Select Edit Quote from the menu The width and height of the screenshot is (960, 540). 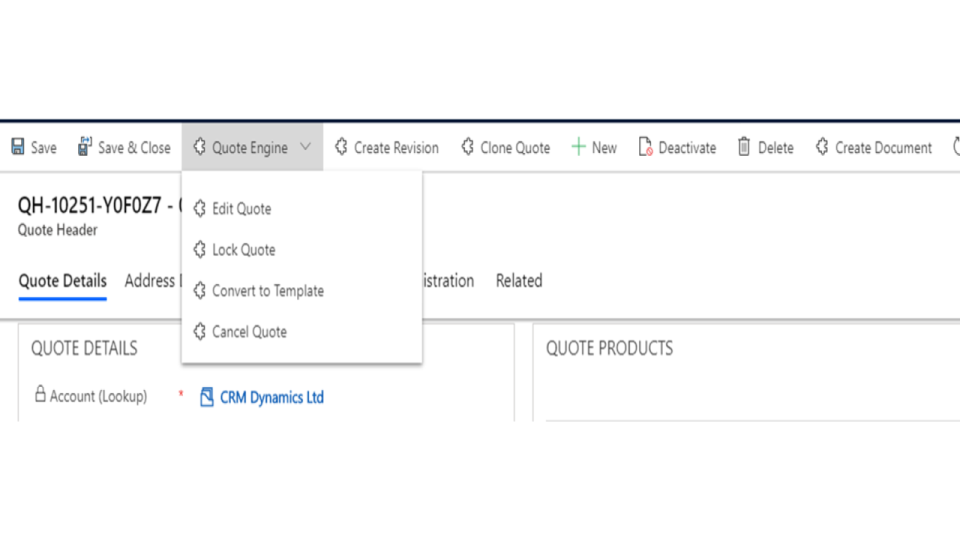coord(241,209)
